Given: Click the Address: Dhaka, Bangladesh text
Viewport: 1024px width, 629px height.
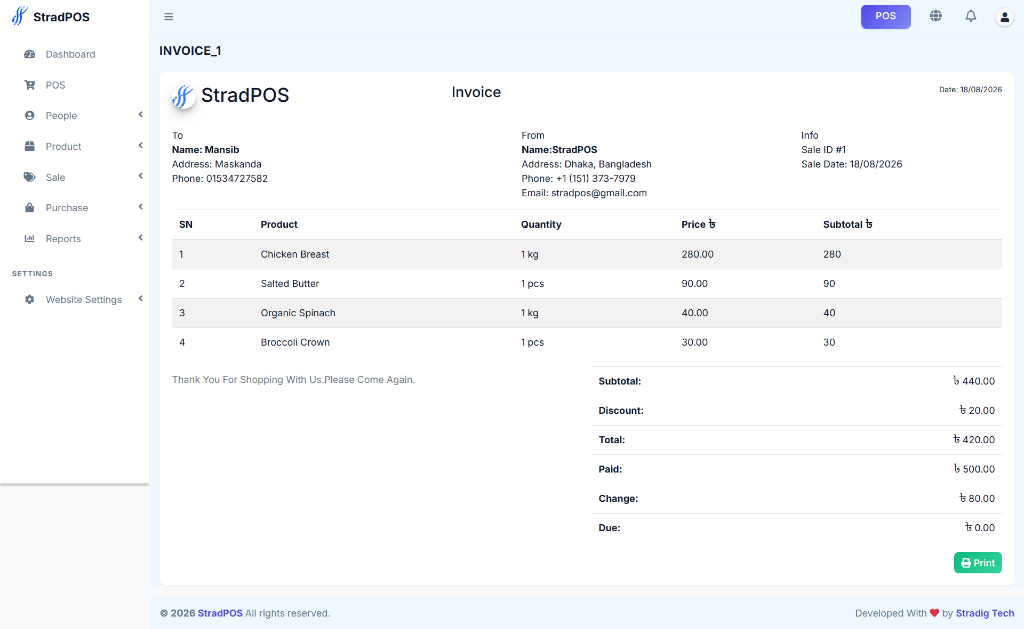Looking at the screenshot, I should point(586,164).
